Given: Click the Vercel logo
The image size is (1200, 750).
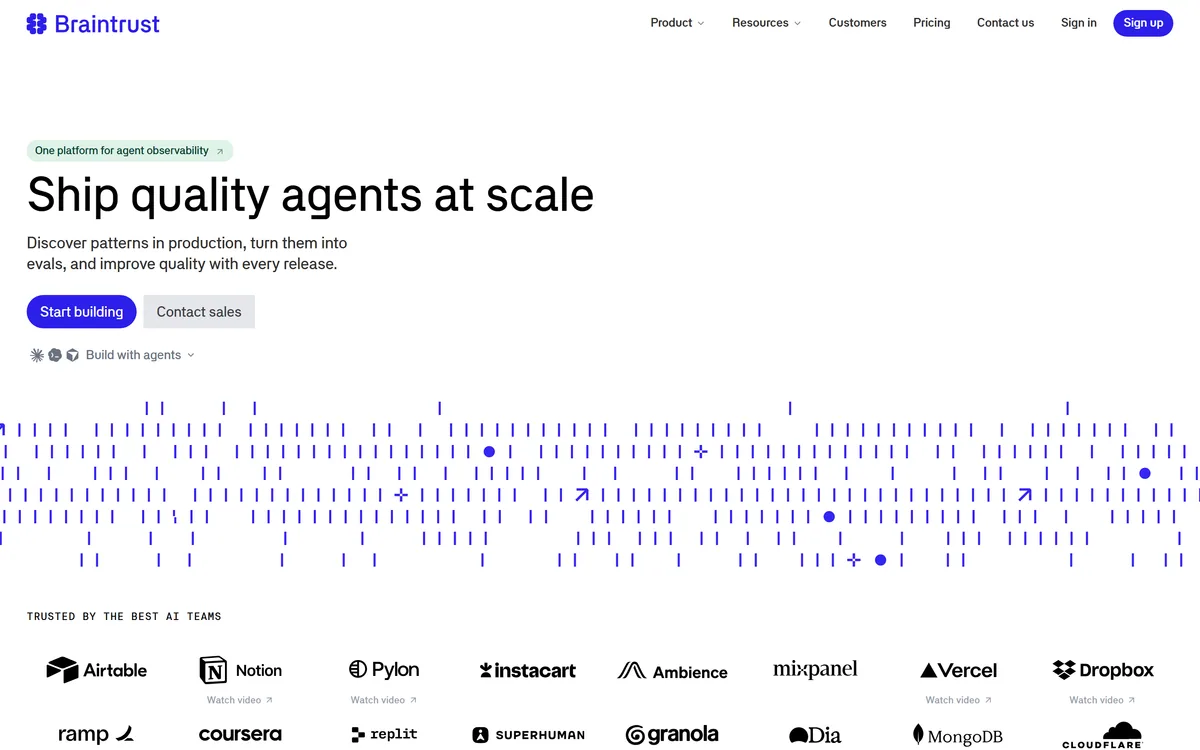Looking at the screenshot, I should [959, 671].
